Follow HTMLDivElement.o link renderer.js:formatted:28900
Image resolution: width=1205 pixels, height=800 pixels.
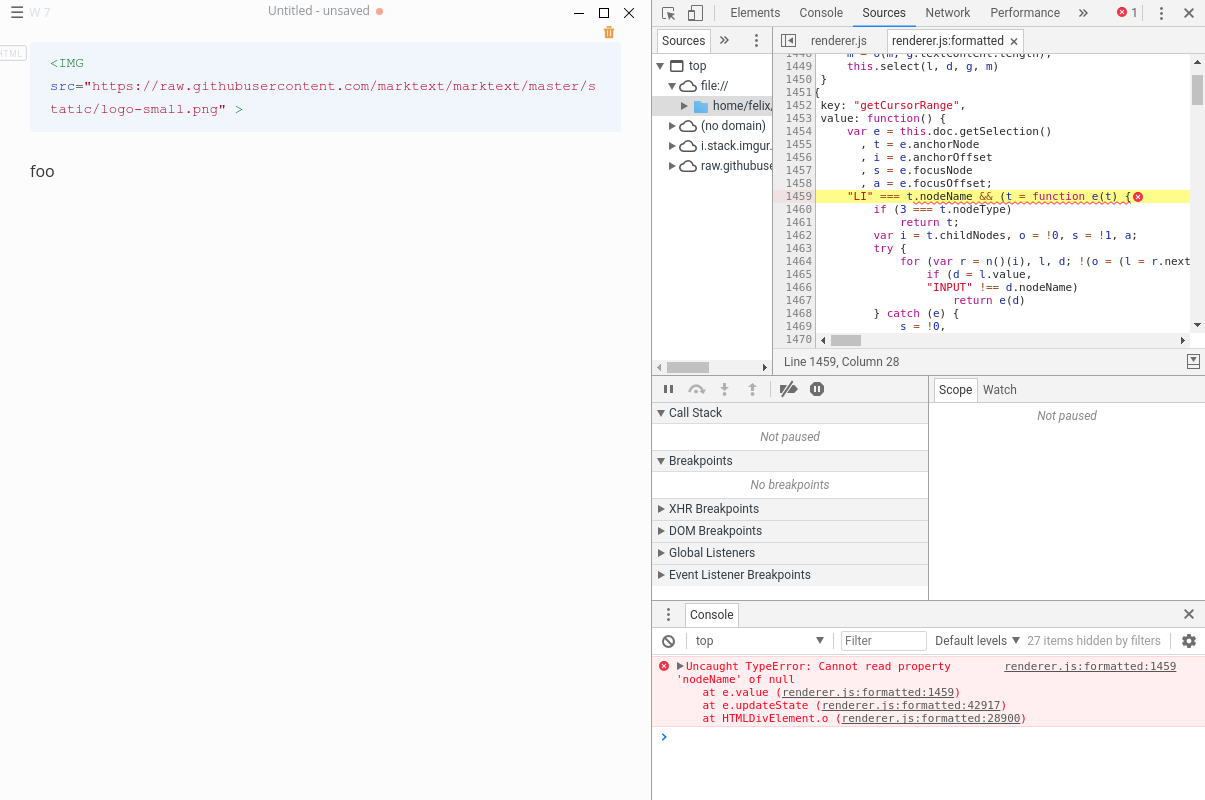(x=930, y=718)
